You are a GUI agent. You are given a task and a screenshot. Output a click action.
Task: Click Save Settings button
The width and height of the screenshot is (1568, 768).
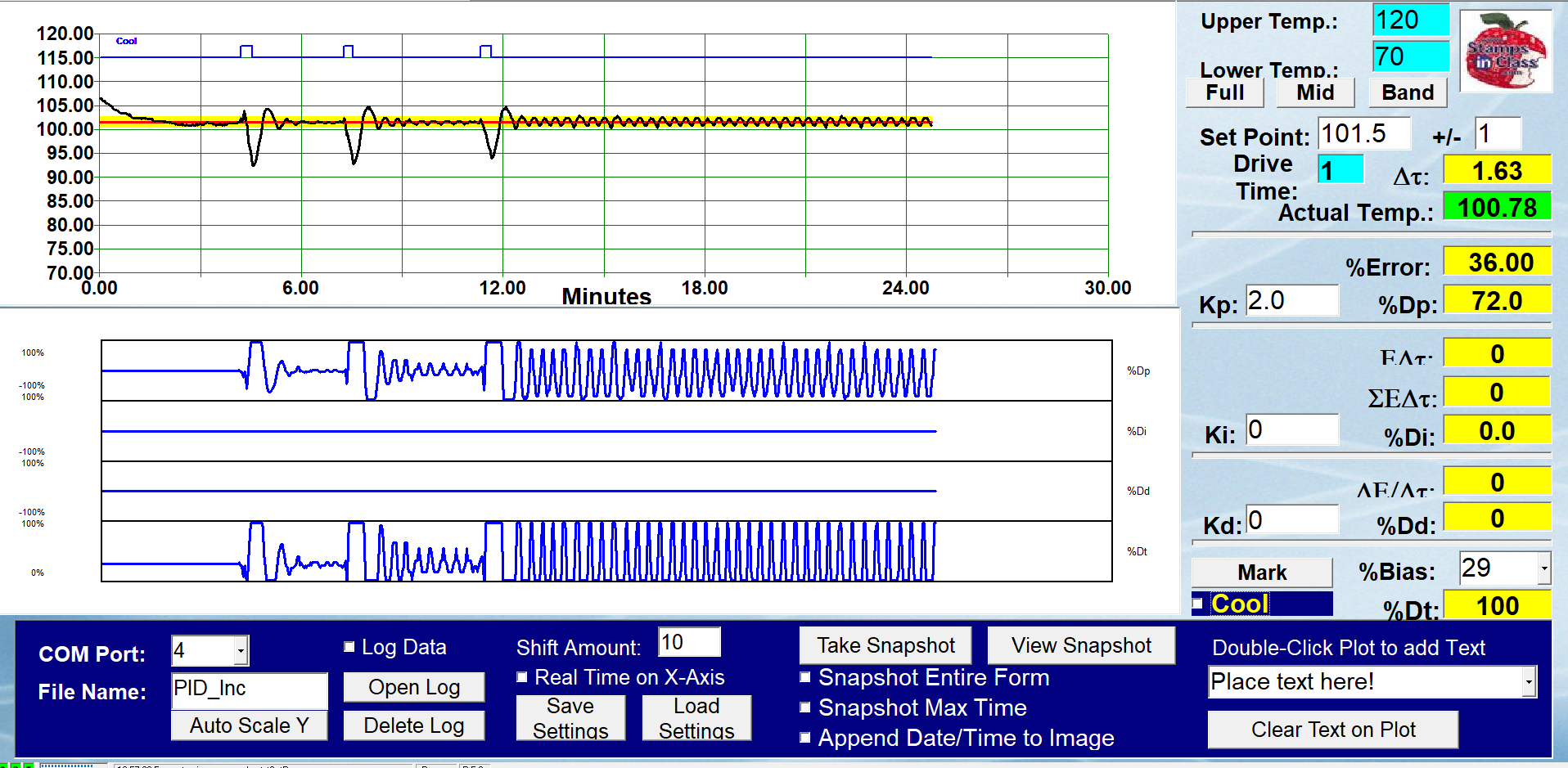(570, 717)
